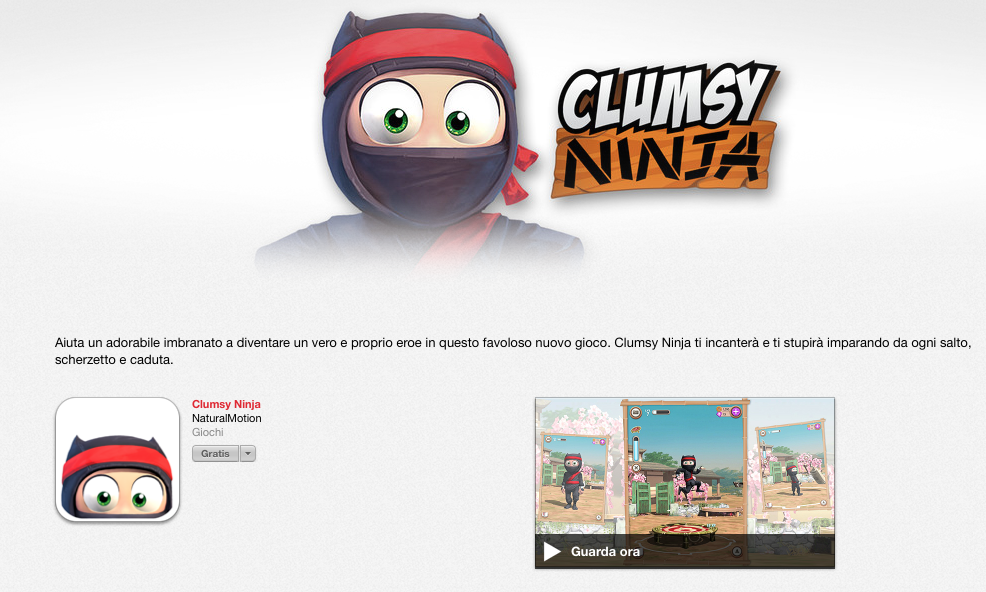986x592 pixels.
Task: Open the Giochi category link
Action: [x=208, y=432]
